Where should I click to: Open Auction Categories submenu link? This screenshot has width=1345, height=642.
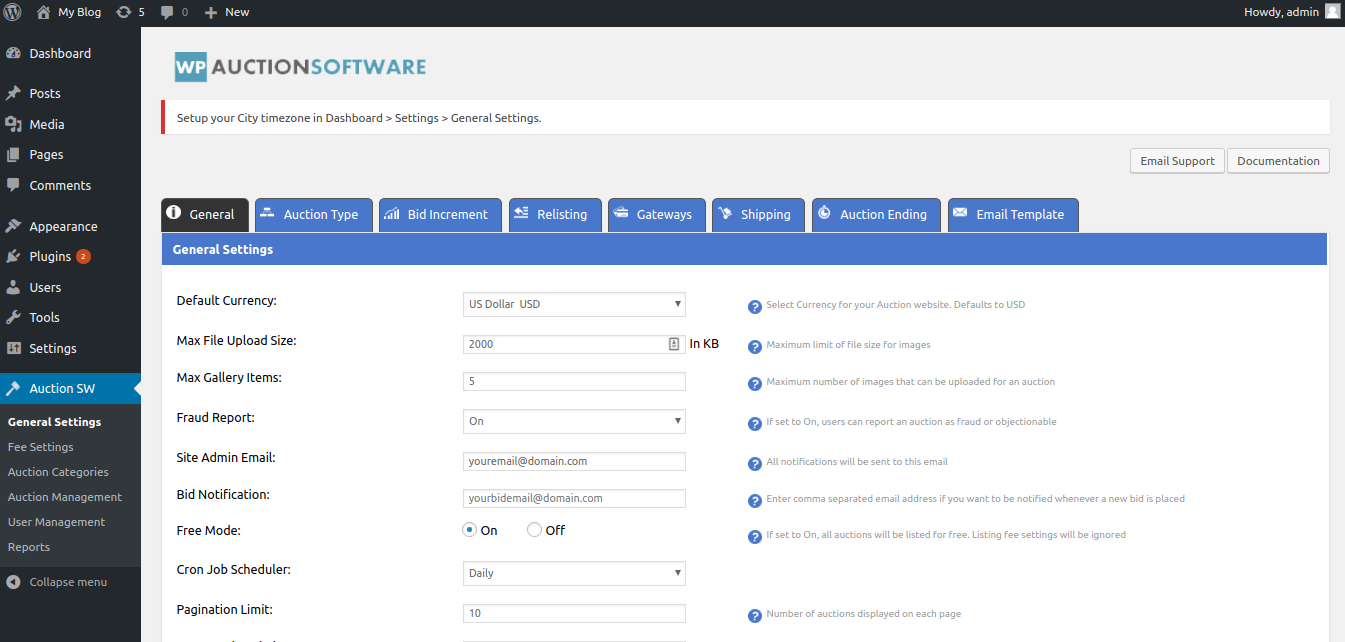pyautogui.click(x=58, y=472)
